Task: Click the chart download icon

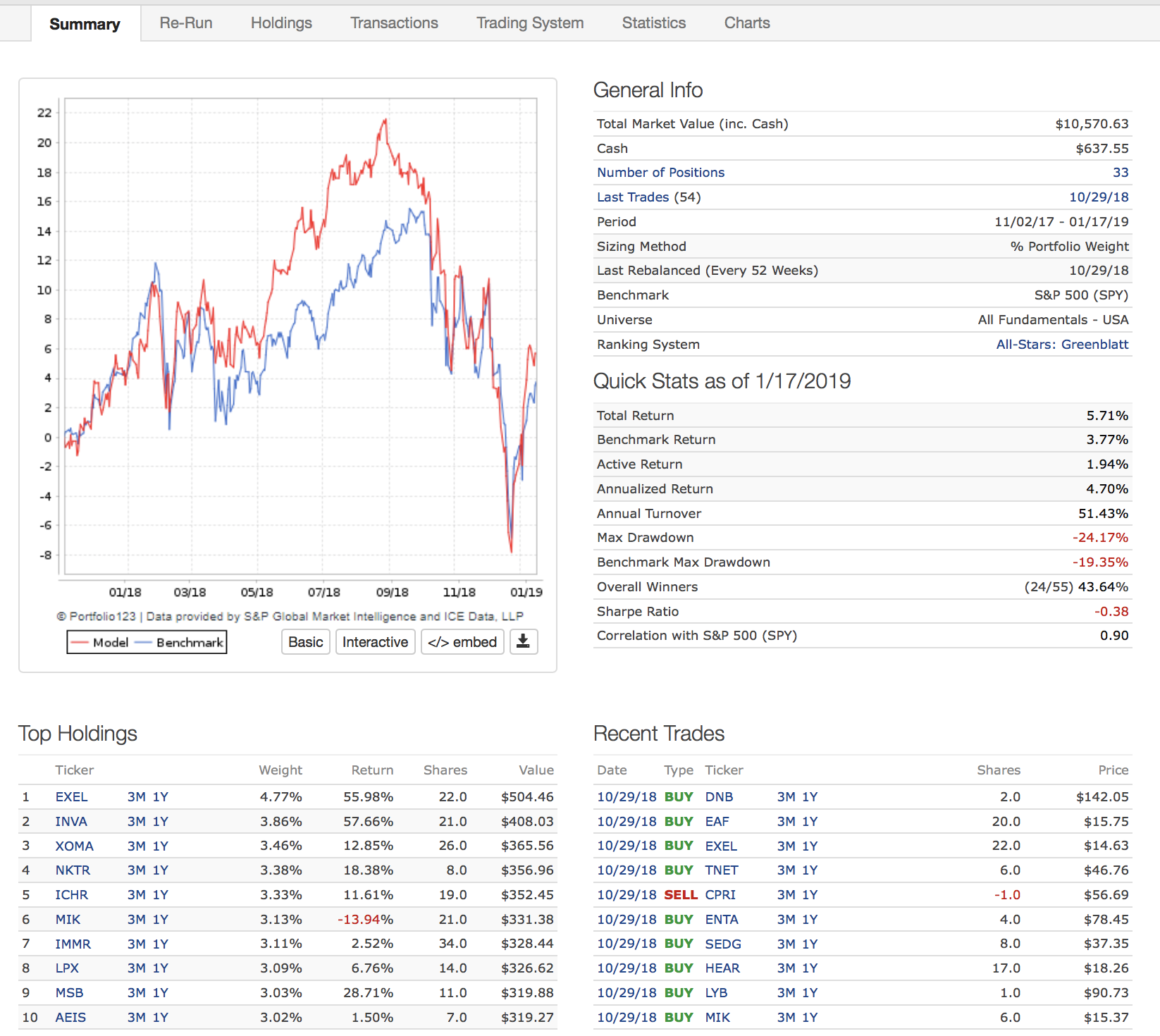Action: click(523, 641)
